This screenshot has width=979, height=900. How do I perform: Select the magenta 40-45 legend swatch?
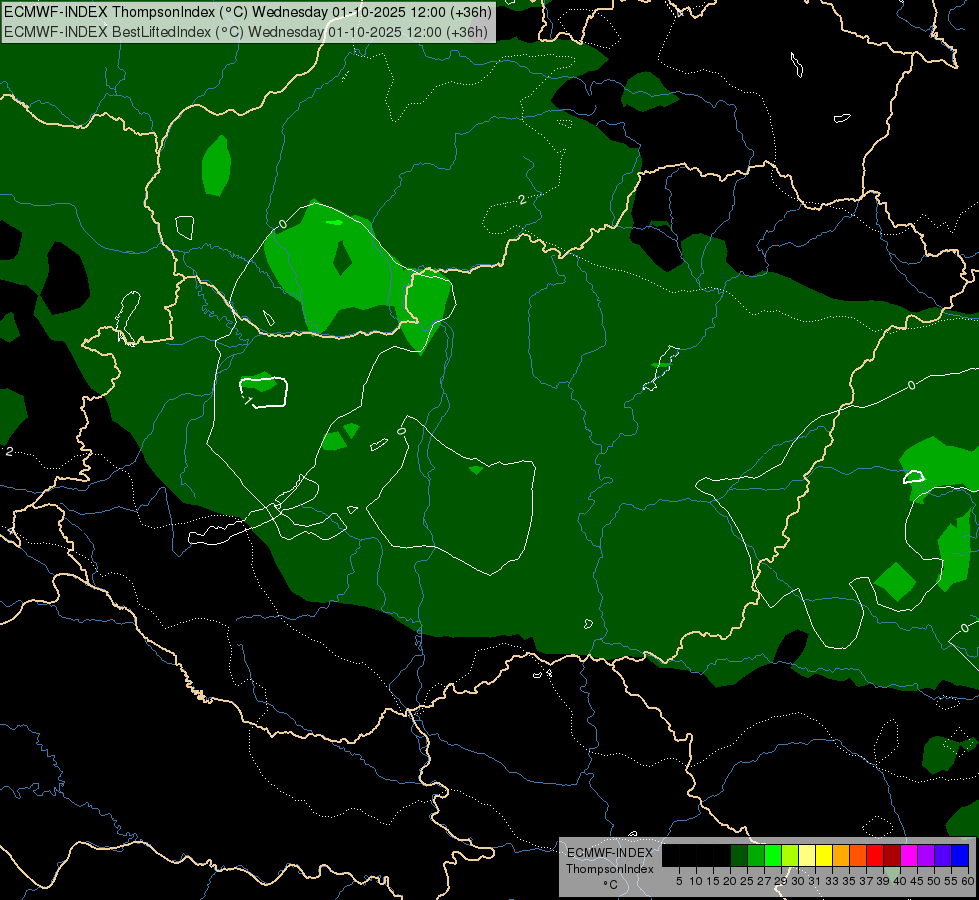[x=910, y=855]
